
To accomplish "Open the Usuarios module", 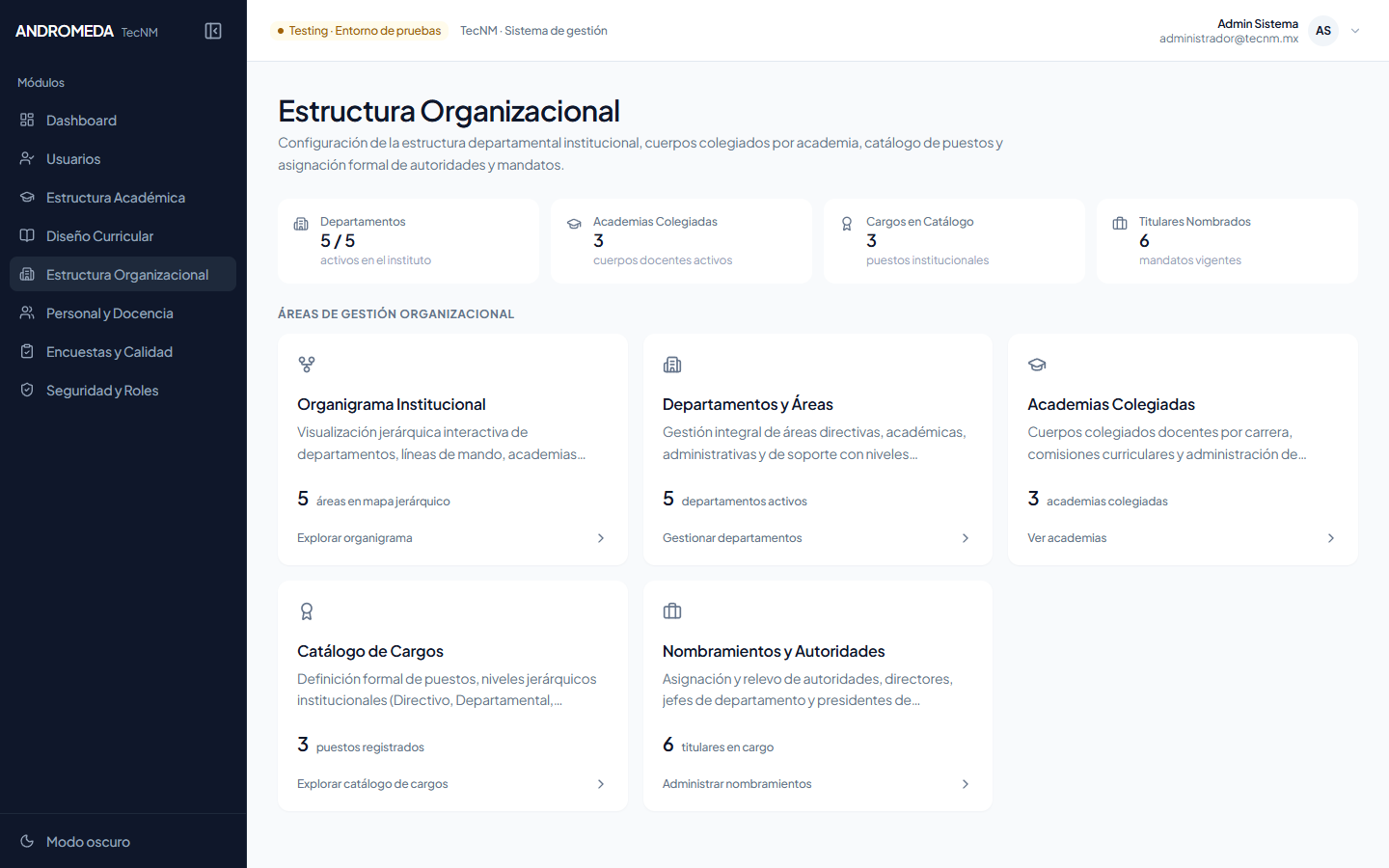I will click(123, 158).
